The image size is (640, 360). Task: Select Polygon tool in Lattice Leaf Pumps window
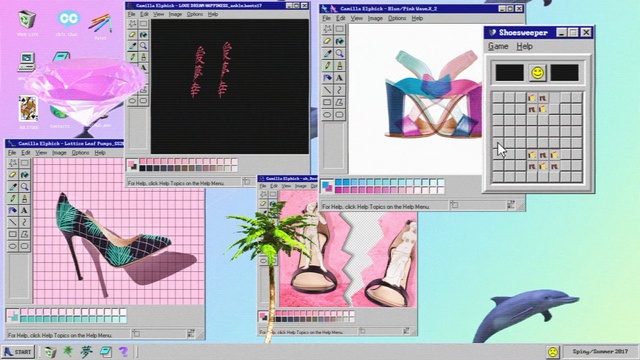pos(24,234)
